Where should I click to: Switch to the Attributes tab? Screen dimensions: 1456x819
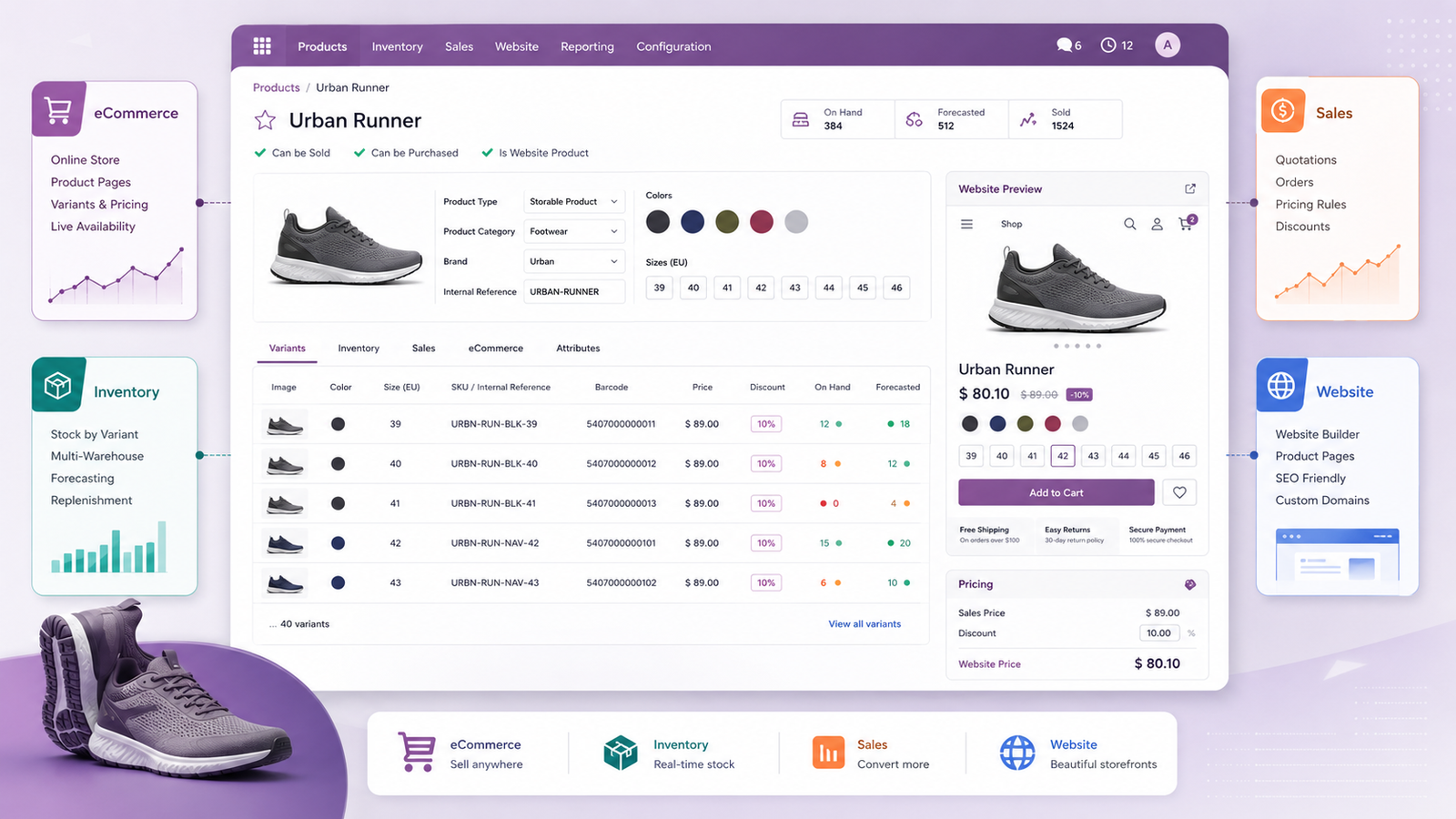click(x=578, y=349)
